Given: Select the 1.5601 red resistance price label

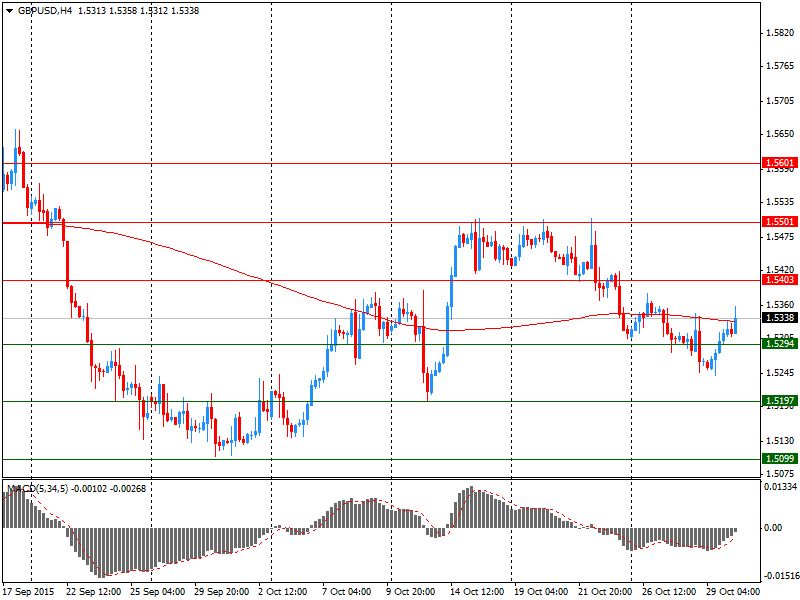Looking at the screenshot, I should 780,163.
